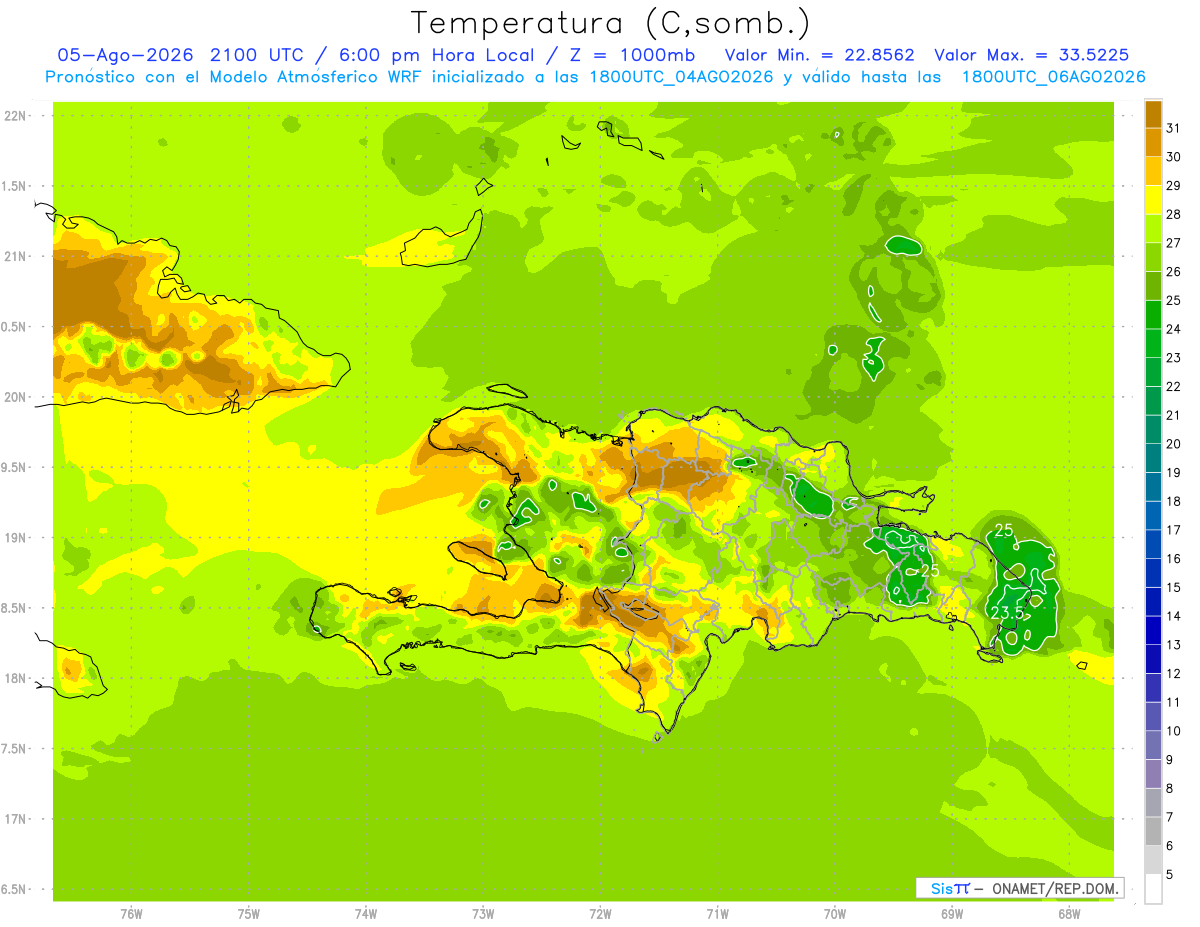1200x927 pixels.
Task: Click the '70W' longitude label
Action: 835,914
